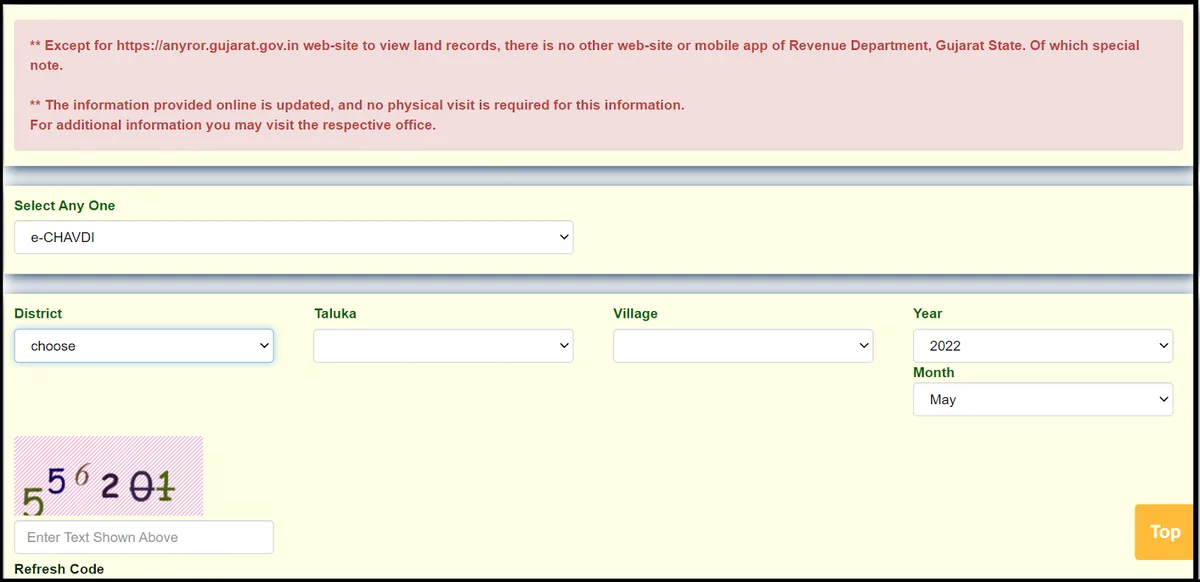Image resolution: width=1200 pixels, height=582 pixels.
Task: Click the Village field label
Action: [x=635, y=314]
